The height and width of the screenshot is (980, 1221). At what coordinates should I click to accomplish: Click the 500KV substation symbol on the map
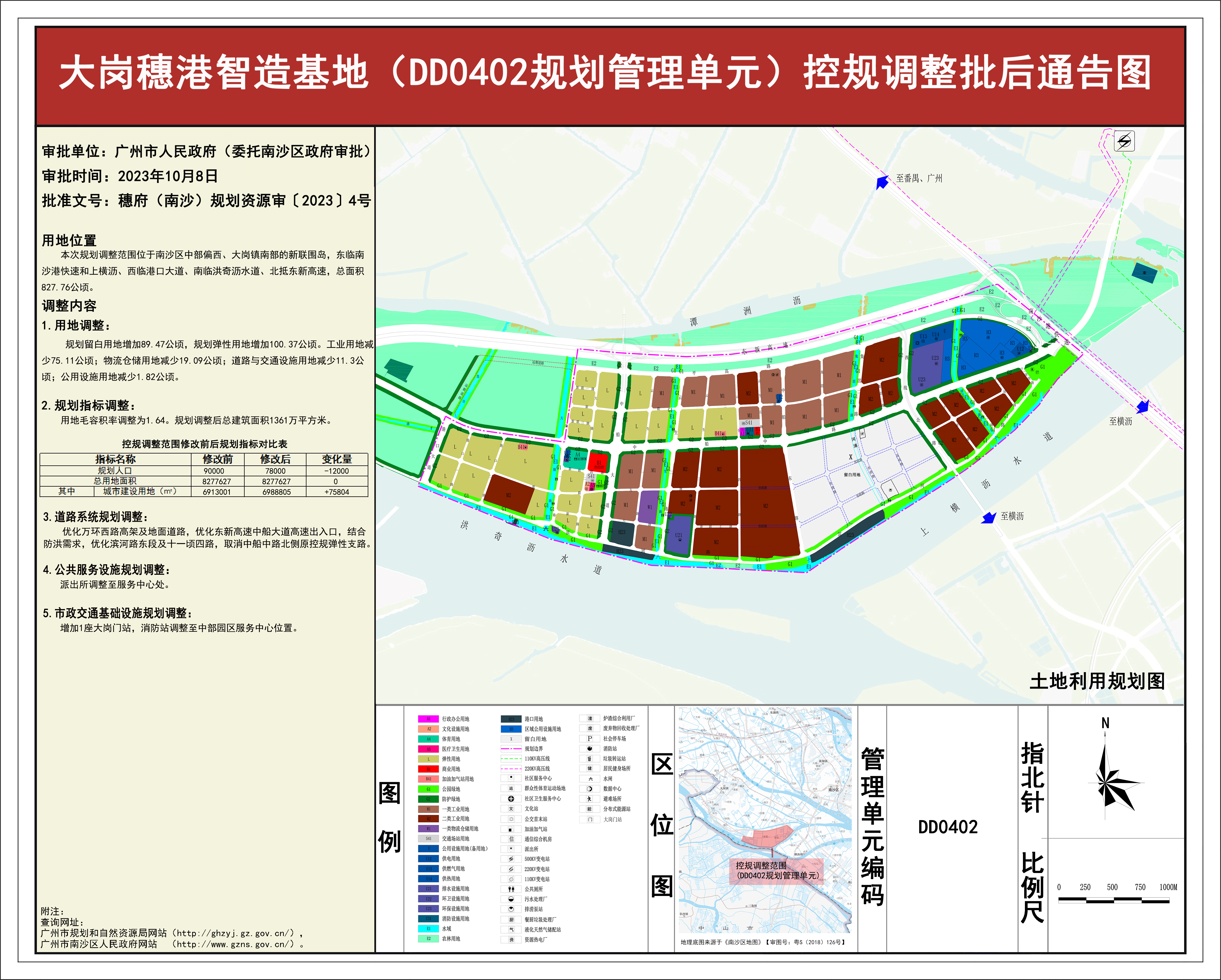[x=1124, y=141]
